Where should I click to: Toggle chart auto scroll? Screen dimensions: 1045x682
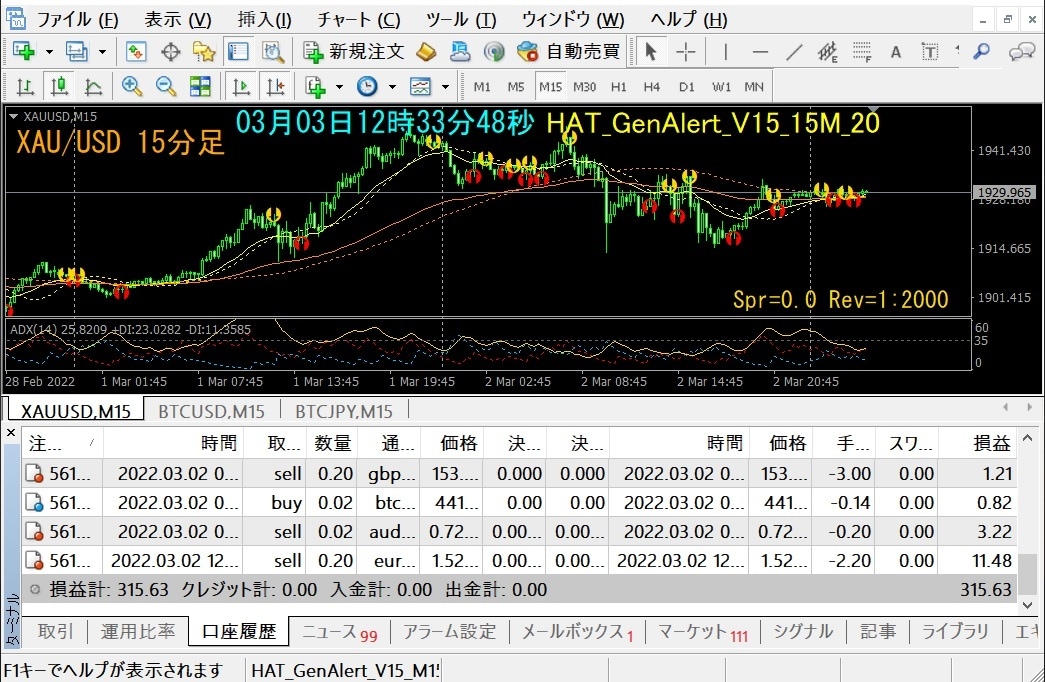coord(241,86)
